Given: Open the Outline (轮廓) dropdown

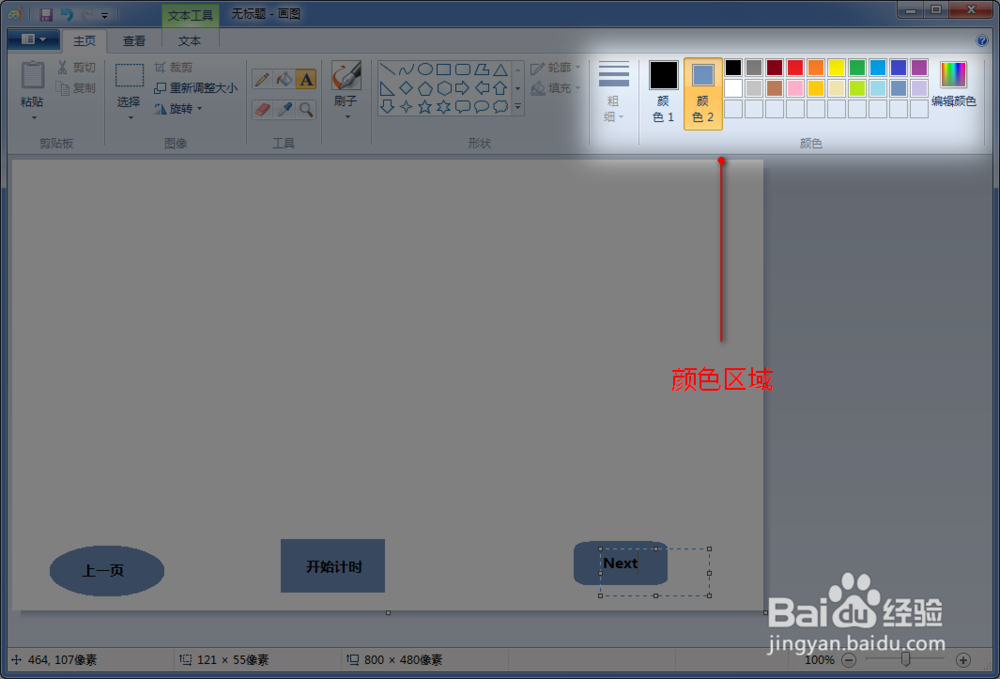Looking at the screenshot, I should click(556, 67).
